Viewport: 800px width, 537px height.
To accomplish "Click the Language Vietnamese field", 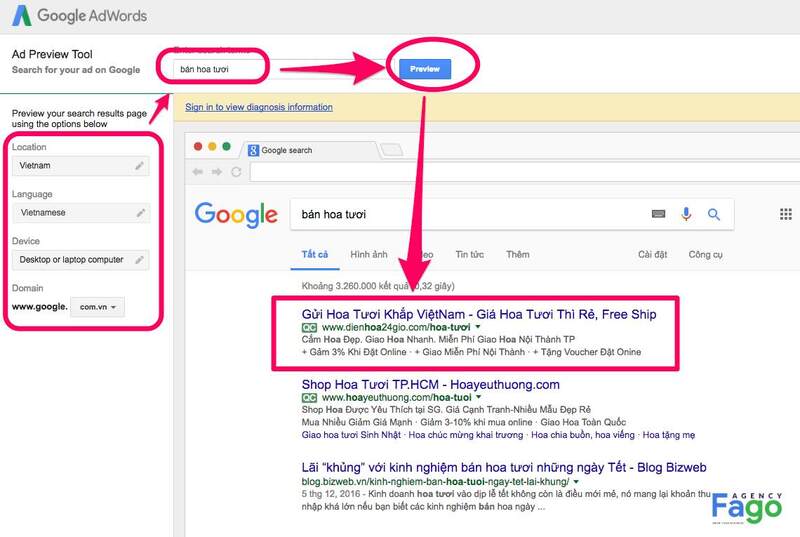I will click(81, 213).
